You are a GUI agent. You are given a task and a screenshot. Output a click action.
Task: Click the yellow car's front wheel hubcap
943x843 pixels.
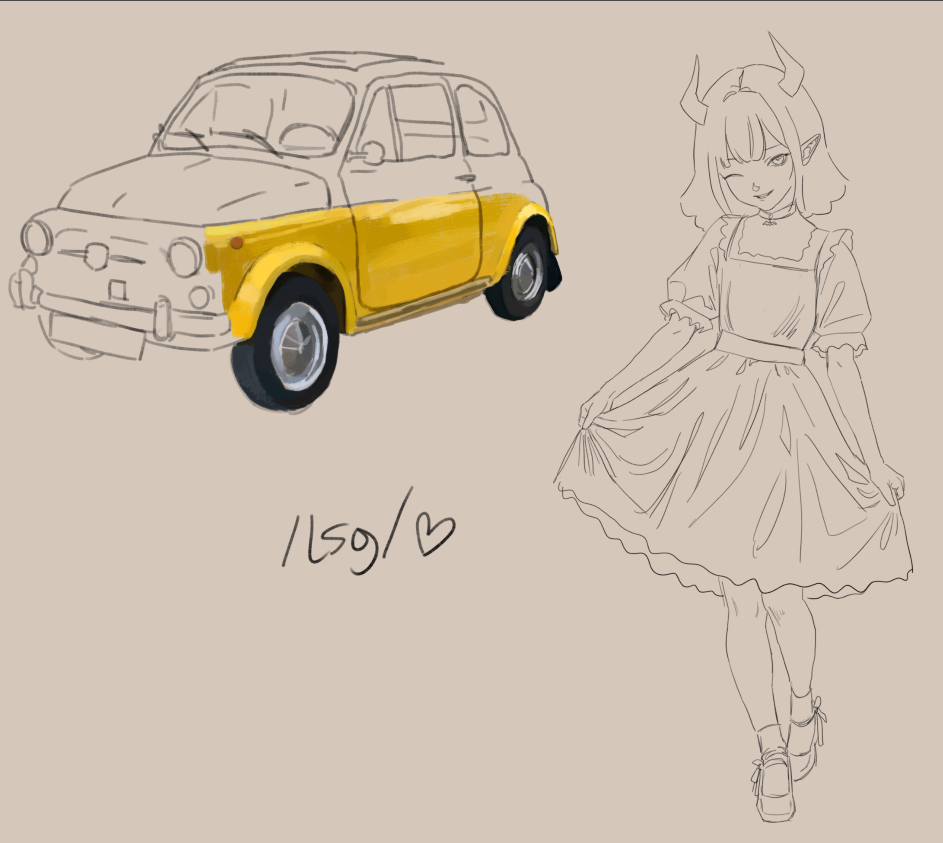coord(299,346)
